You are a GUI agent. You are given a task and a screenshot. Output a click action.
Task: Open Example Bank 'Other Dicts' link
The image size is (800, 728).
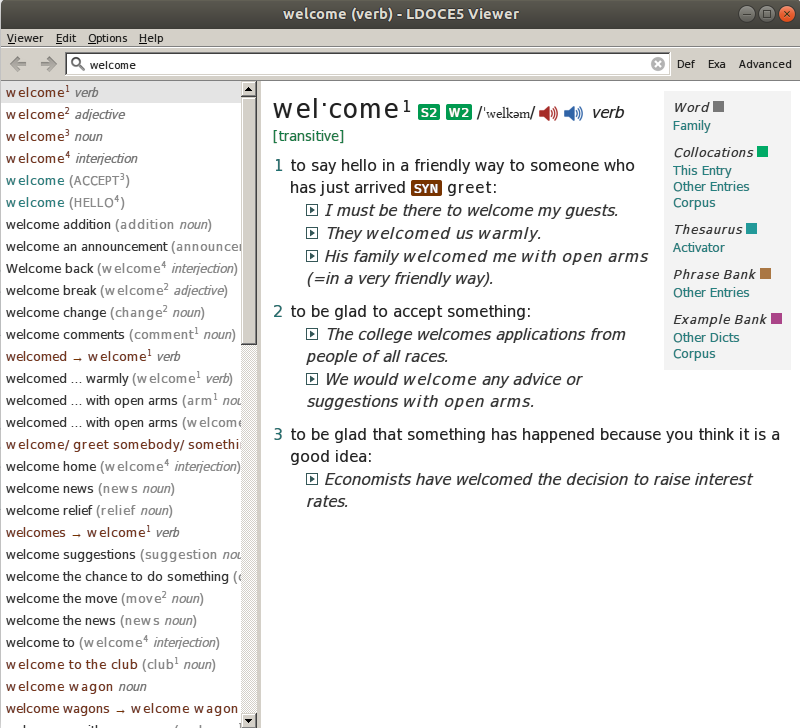click(x=706, y=338)
